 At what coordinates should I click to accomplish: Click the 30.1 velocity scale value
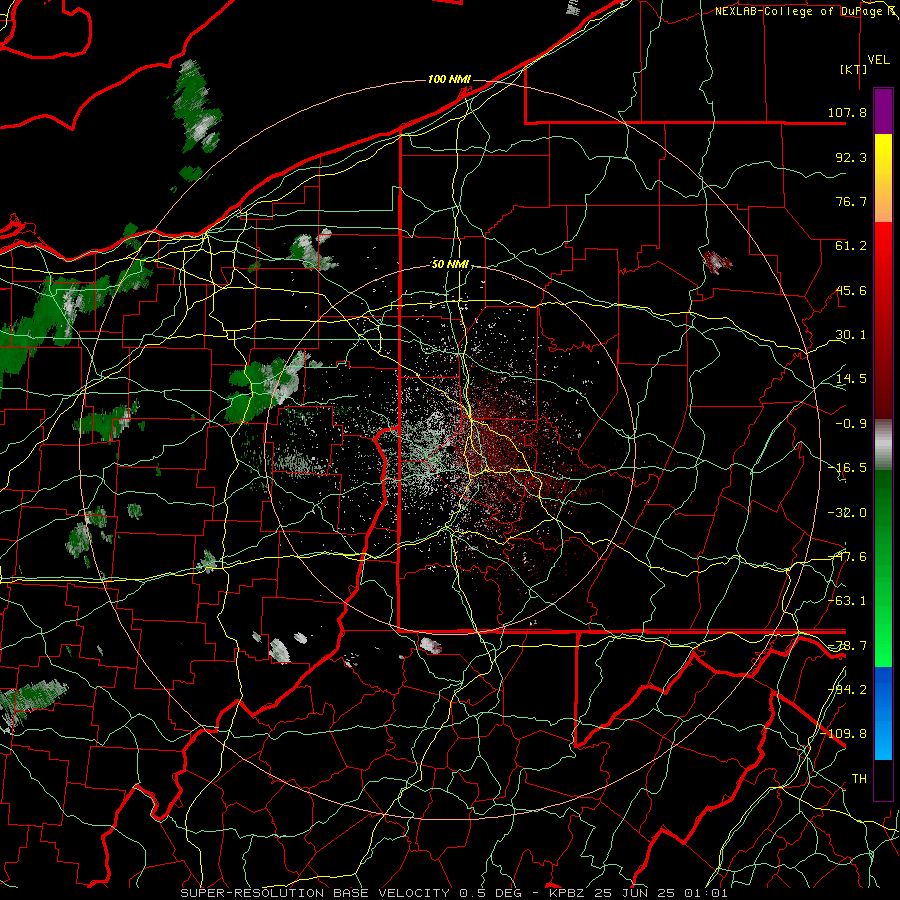(x=851, y=335)
